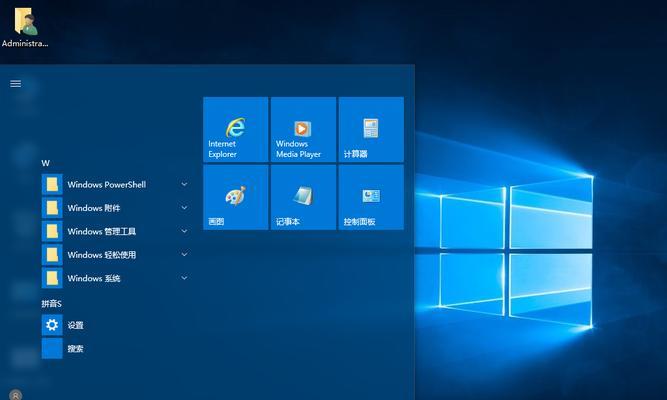Viewport: 667px width, 400px height.
Task: Open the 记事本 notepad tile
Action: point(303,197)
